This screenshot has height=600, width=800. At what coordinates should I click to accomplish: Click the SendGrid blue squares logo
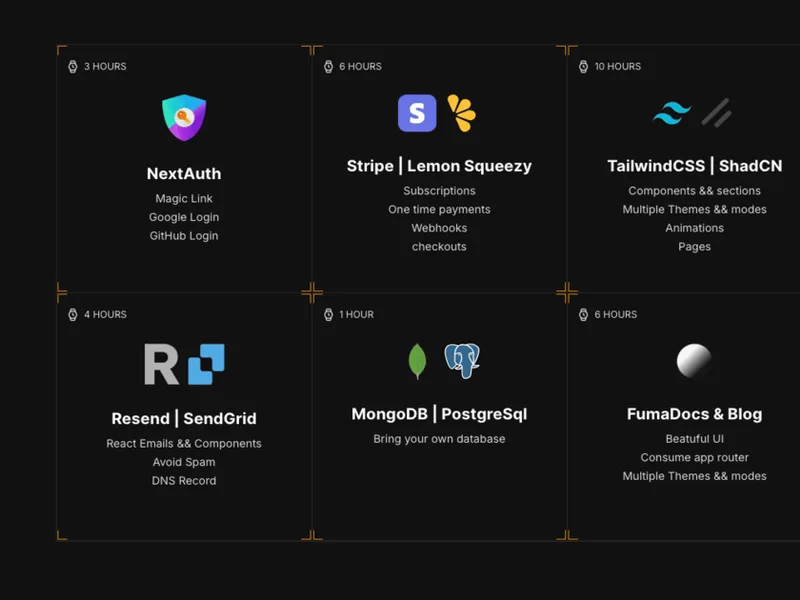(x=206, y=364)
